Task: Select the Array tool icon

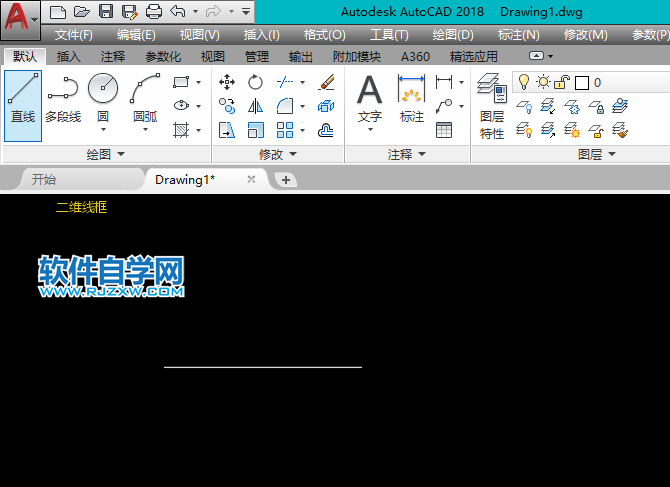Action: click(285, 130)
